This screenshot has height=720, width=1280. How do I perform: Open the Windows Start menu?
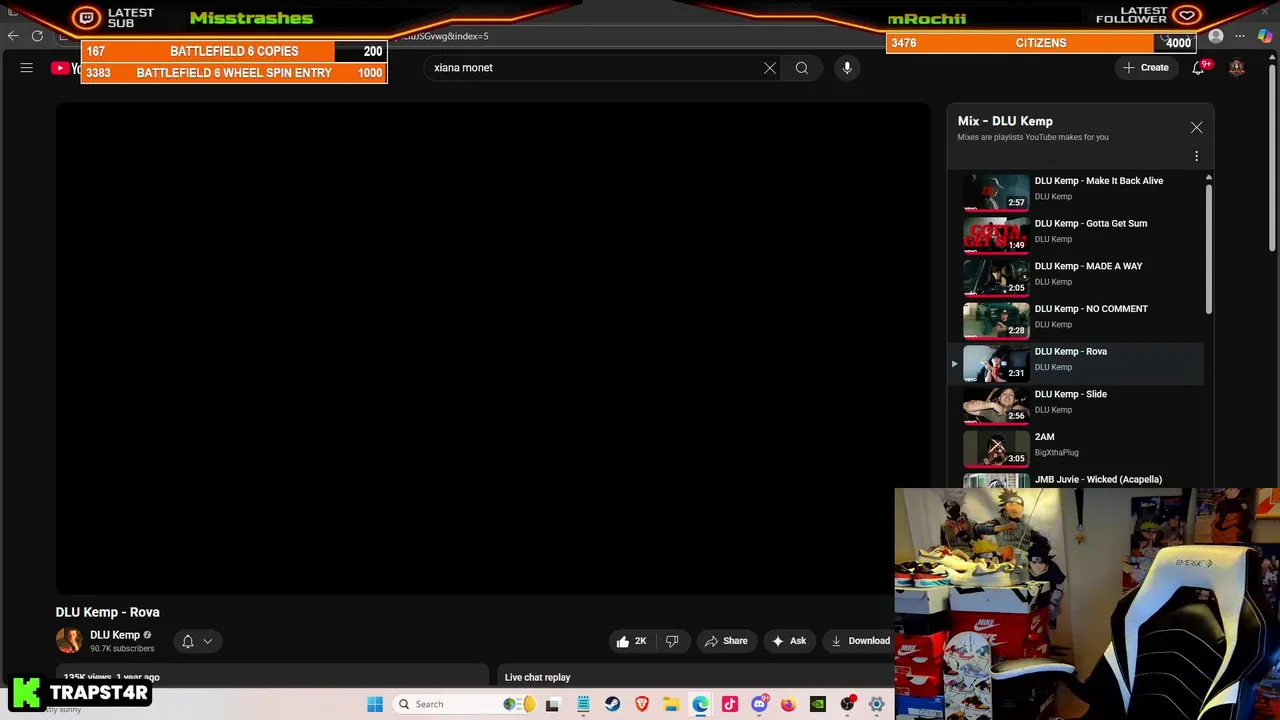point(375,704)
